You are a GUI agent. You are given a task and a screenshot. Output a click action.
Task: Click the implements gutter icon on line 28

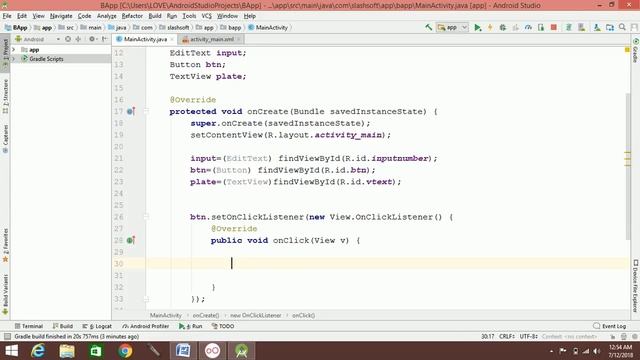pos(131,240)
